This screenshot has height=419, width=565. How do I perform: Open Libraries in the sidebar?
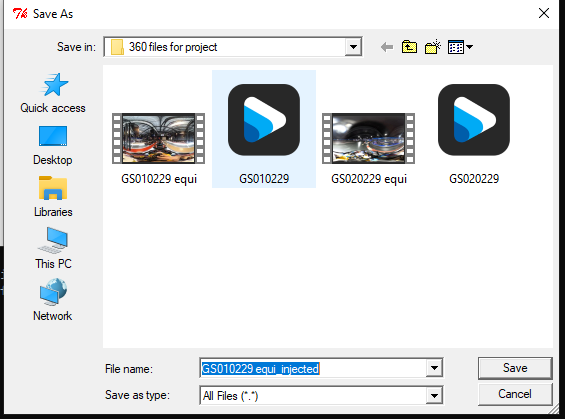click(x=53, y=197)
